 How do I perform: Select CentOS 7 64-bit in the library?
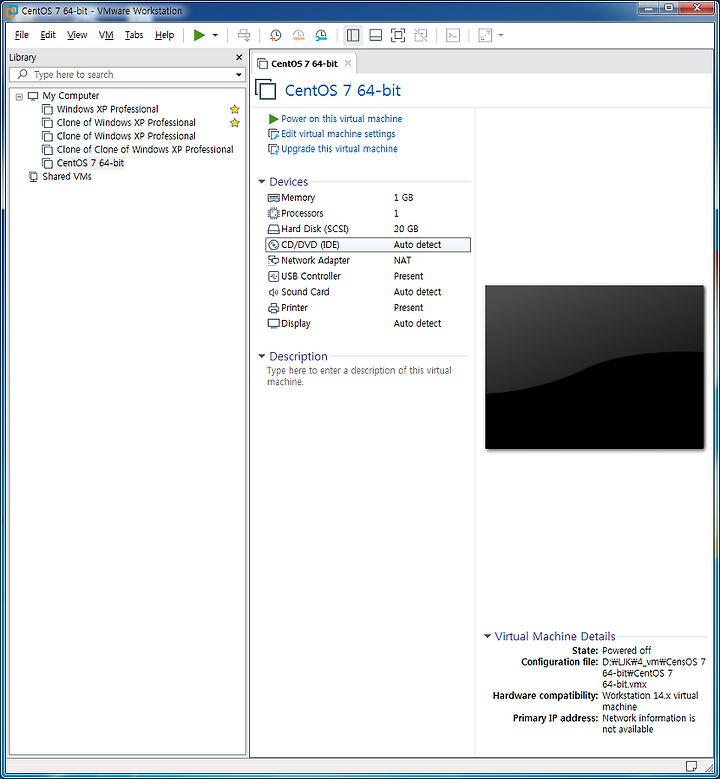(x=90, y=162)
